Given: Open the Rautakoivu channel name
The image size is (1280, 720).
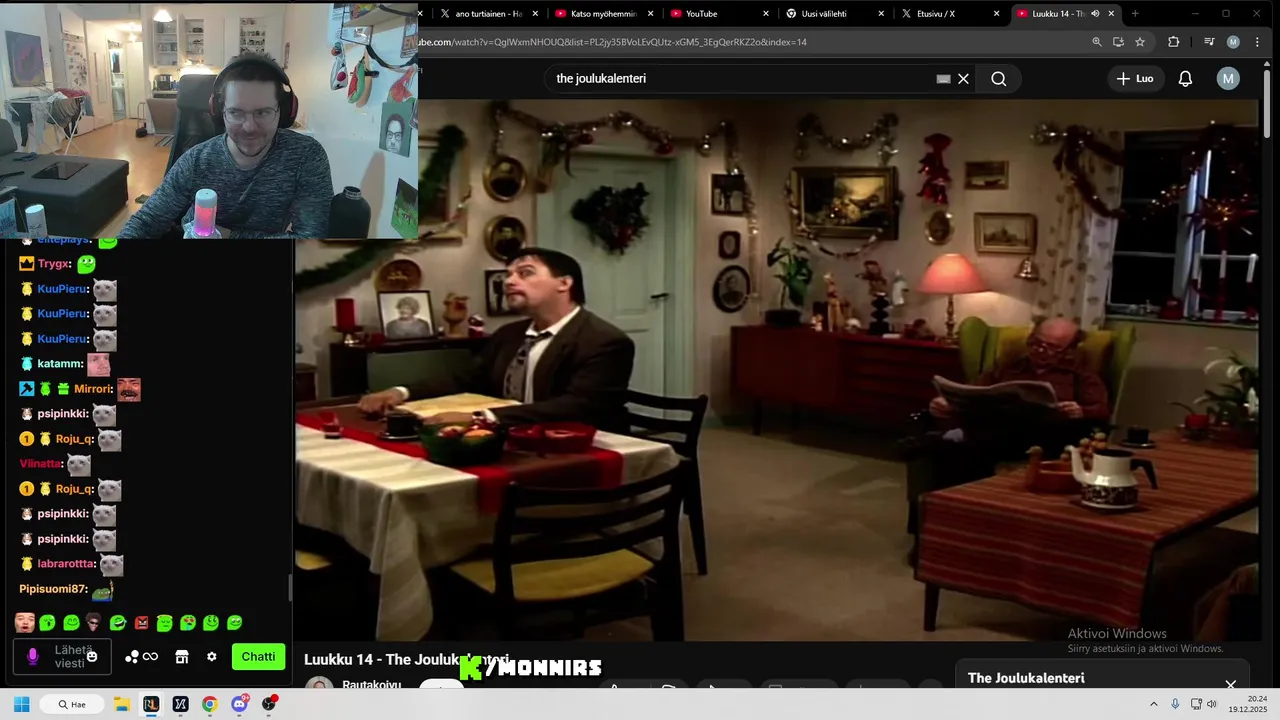Looking at the screenshot, I should [372, 686].
